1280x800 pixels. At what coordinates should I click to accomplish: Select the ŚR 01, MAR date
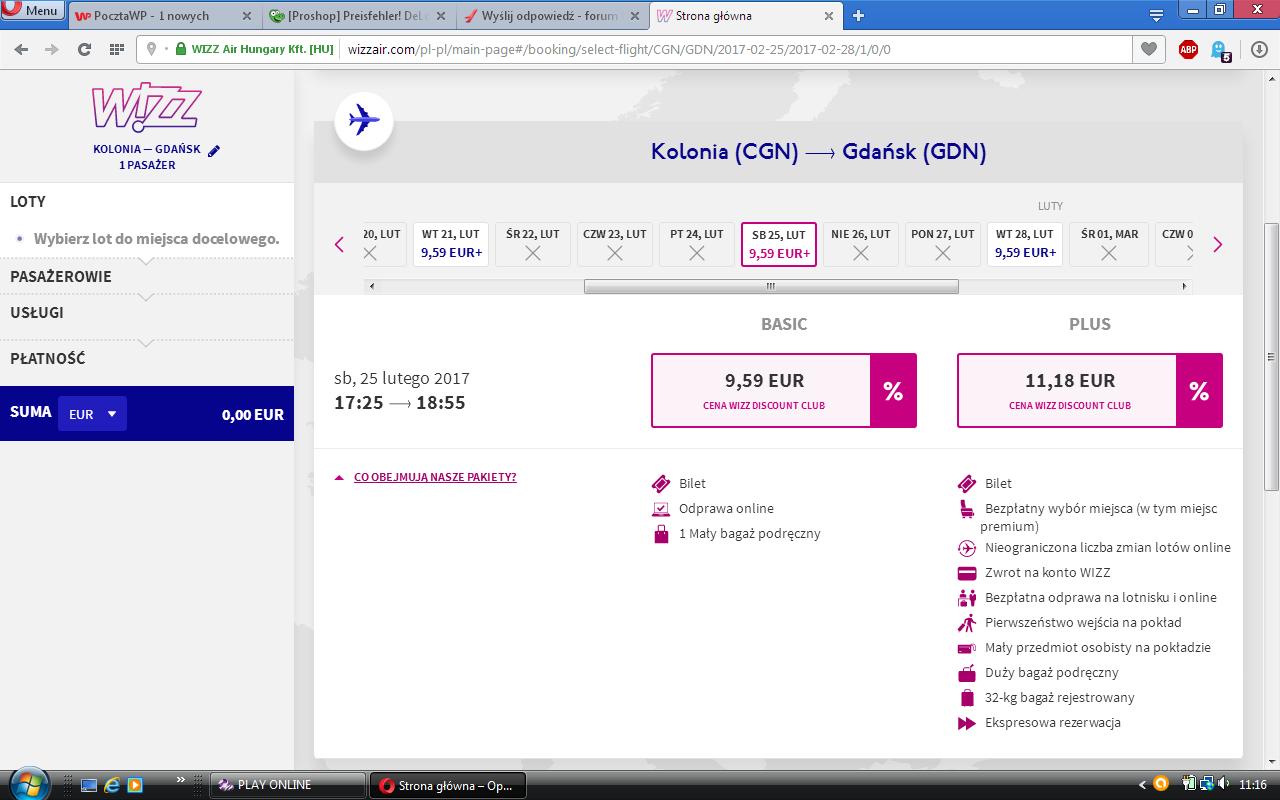click(x=1109, y=244)
